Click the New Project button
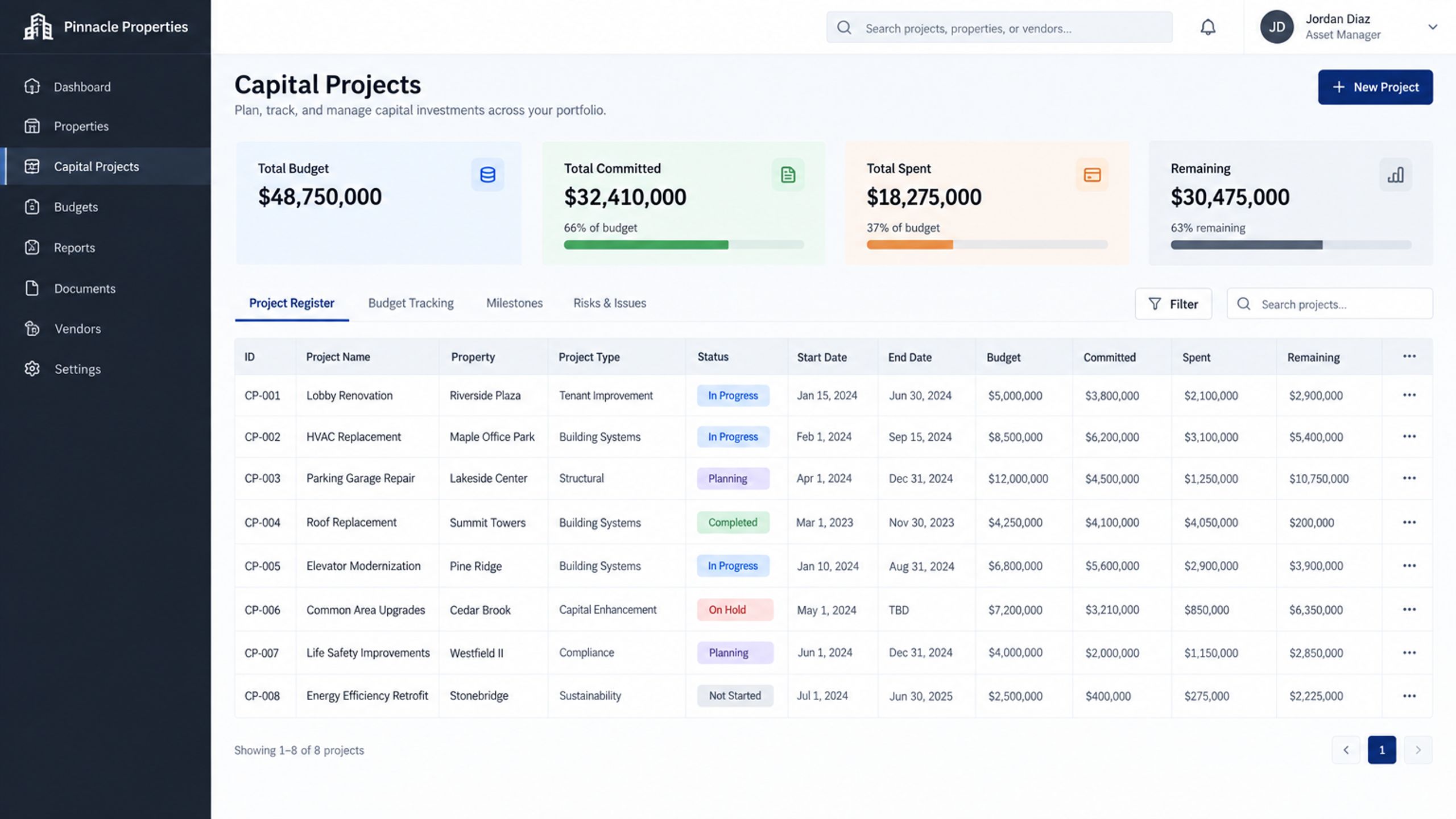Viewport: 1456px width, 819px height. pos(1375,87)
